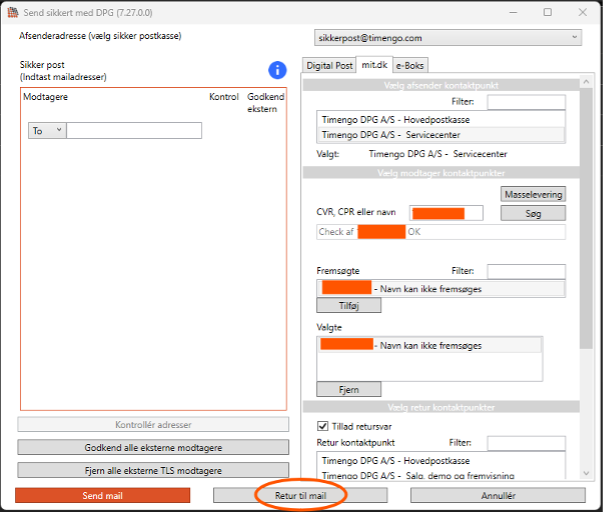Click the Søg button

533,213
